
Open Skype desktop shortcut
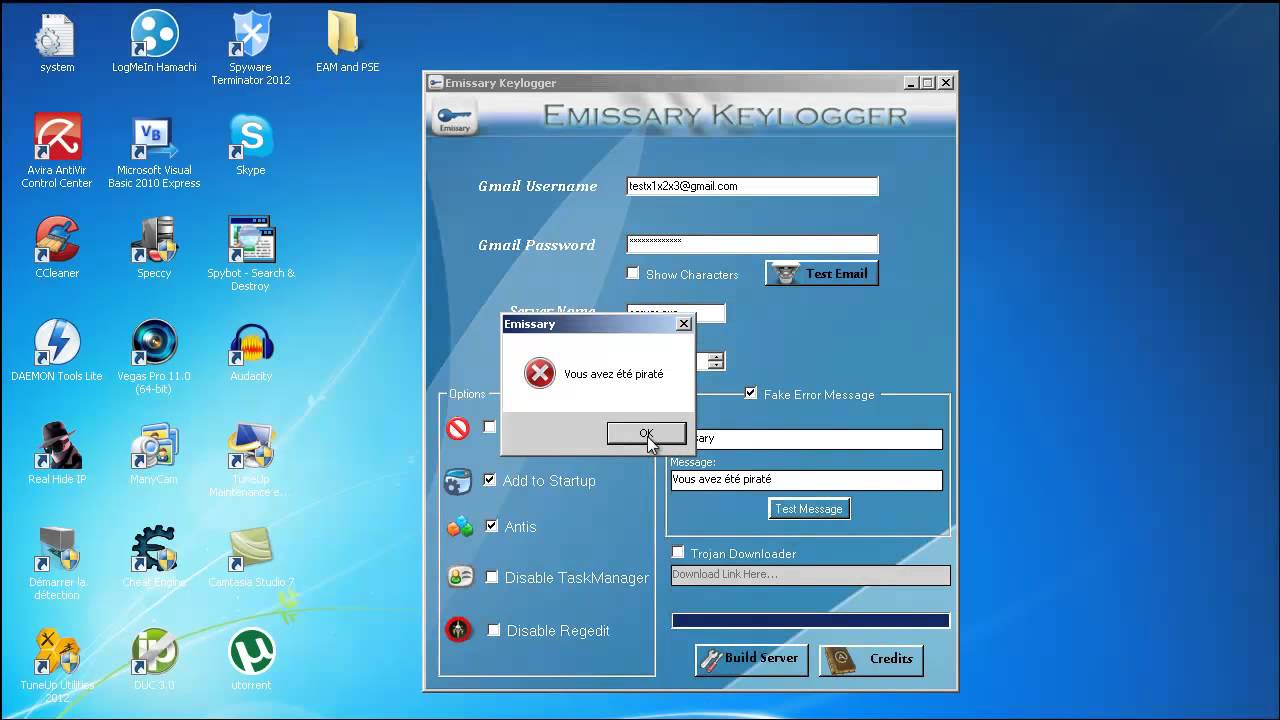[250, 145]
